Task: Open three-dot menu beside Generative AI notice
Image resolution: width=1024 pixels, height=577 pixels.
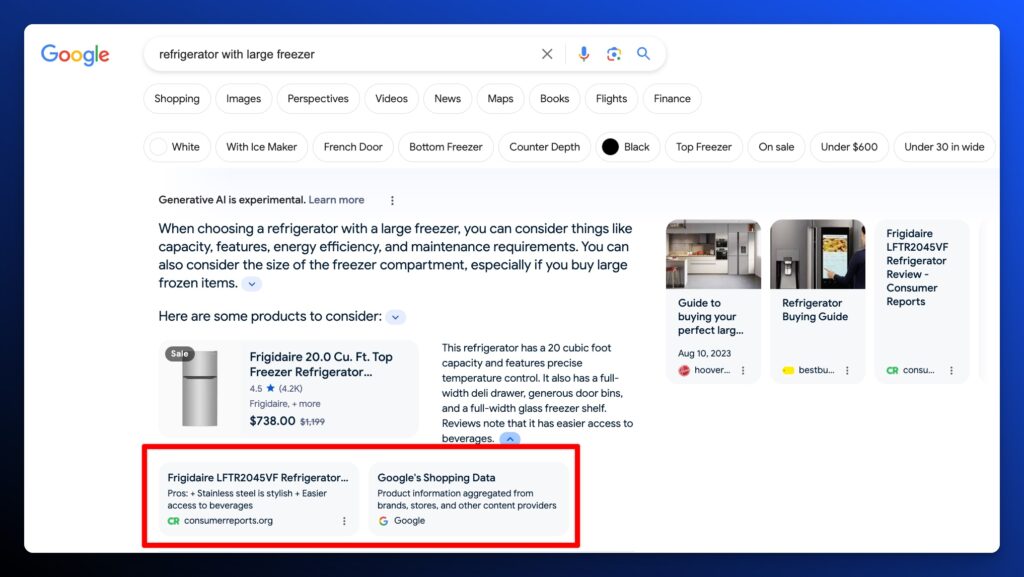Action: click(392, 200)
